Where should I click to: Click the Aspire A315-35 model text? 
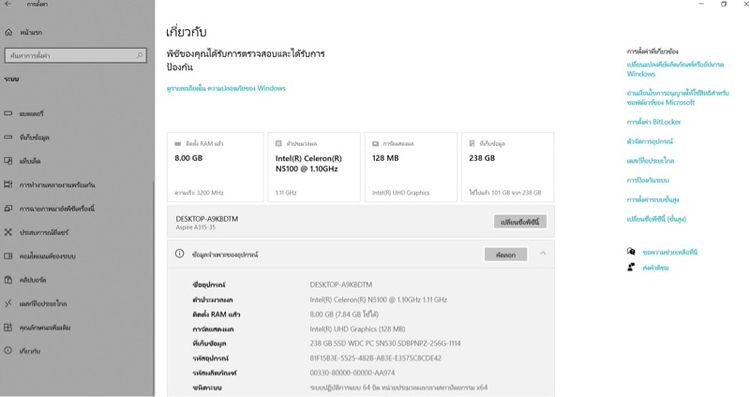click(195, 228)
